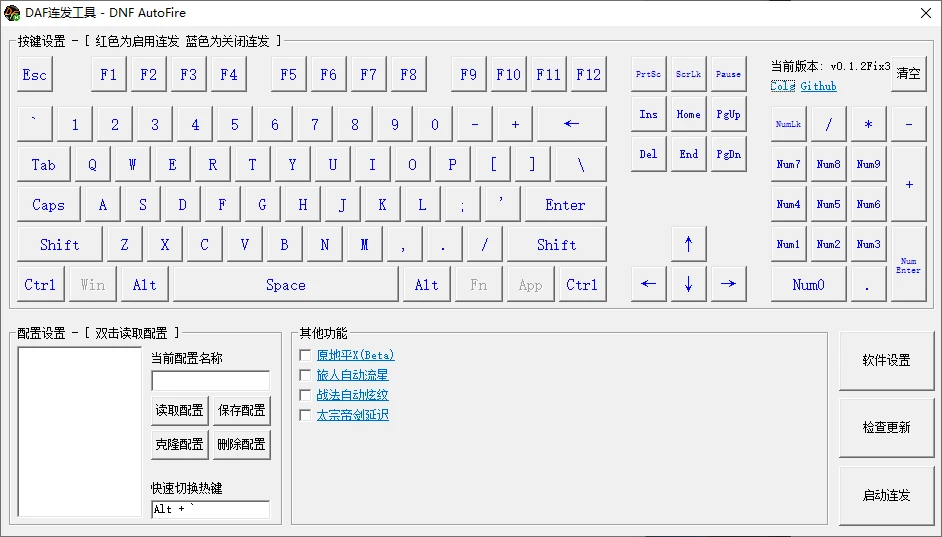Select the PgUp key button

coord(728,114)
